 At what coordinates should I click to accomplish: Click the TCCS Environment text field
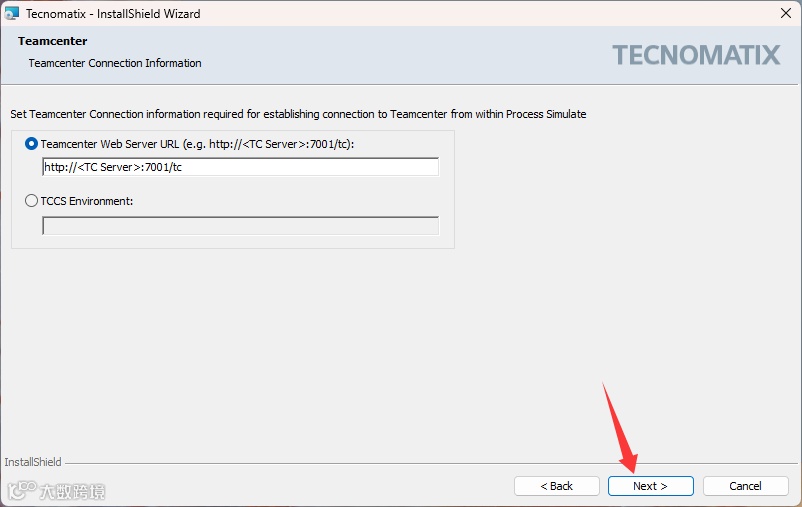[240, 226]
